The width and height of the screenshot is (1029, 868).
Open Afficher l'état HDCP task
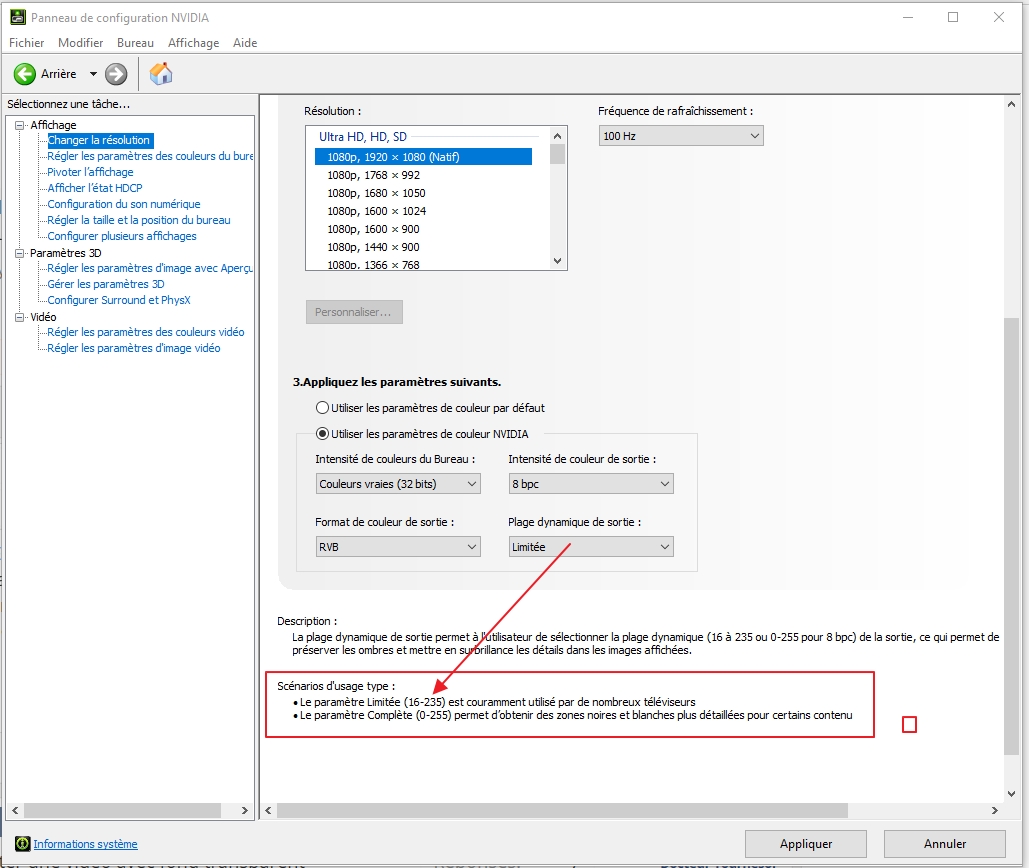click(x=95, y=188)
